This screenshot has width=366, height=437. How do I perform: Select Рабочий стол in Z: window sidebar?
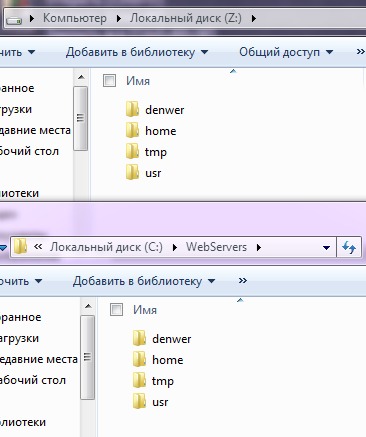pos(29,151)
